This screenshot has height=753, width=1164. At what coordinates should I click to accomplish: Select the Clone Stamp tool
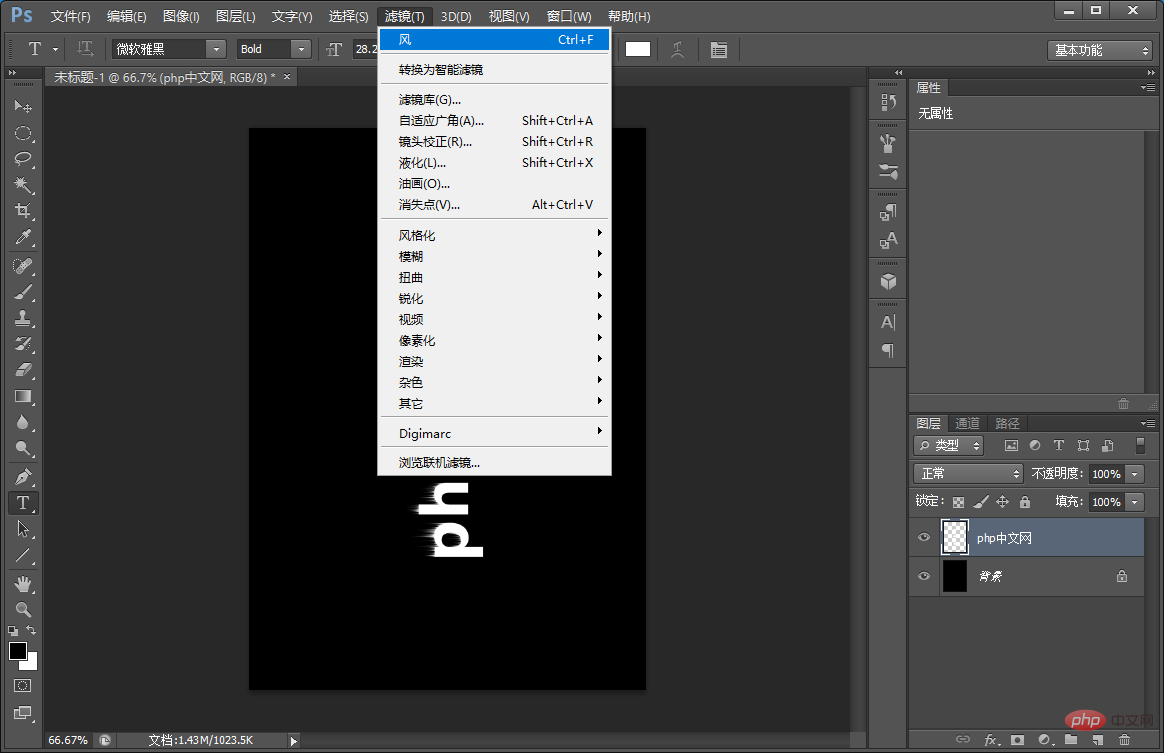point(23,318)
